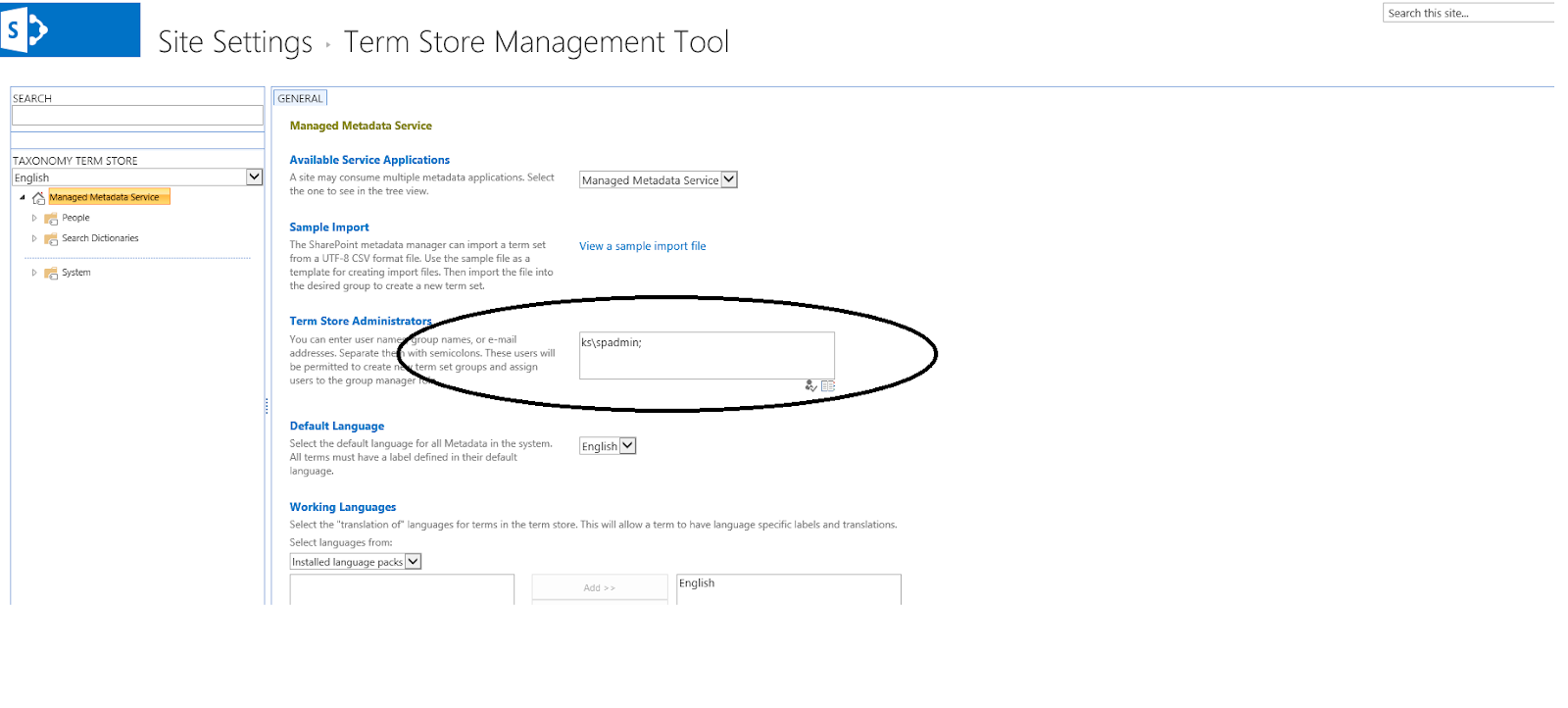
Task: Click the System group folder icon
Action: tap(51, 274)
